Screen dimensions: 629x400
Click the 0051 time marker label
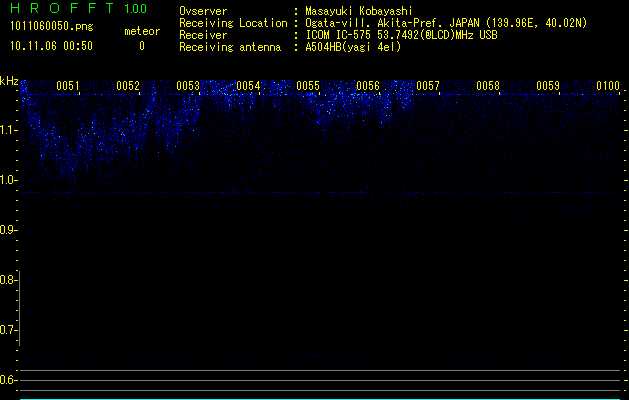click(x=67, y=86)
